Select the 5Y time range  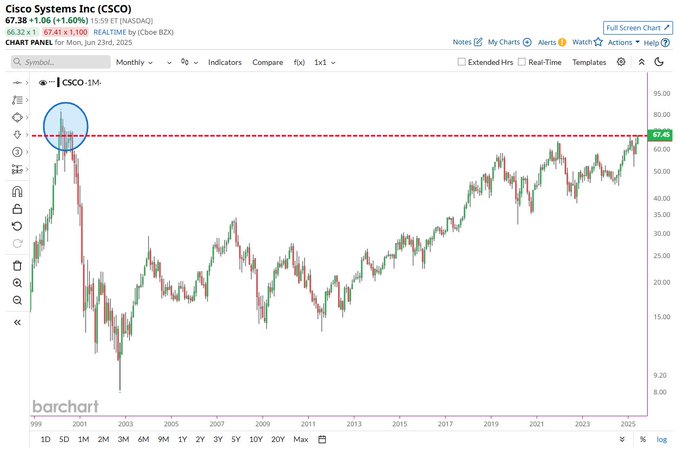coord(236,439)
